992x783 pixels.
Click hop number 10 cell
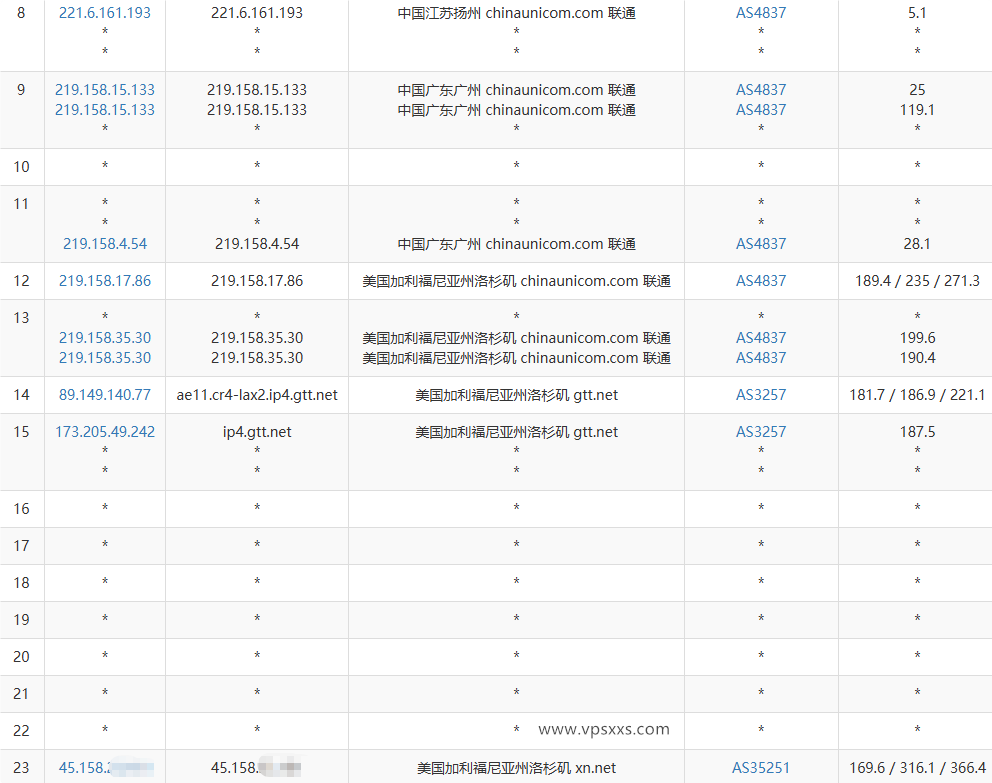tap(22, 167)
